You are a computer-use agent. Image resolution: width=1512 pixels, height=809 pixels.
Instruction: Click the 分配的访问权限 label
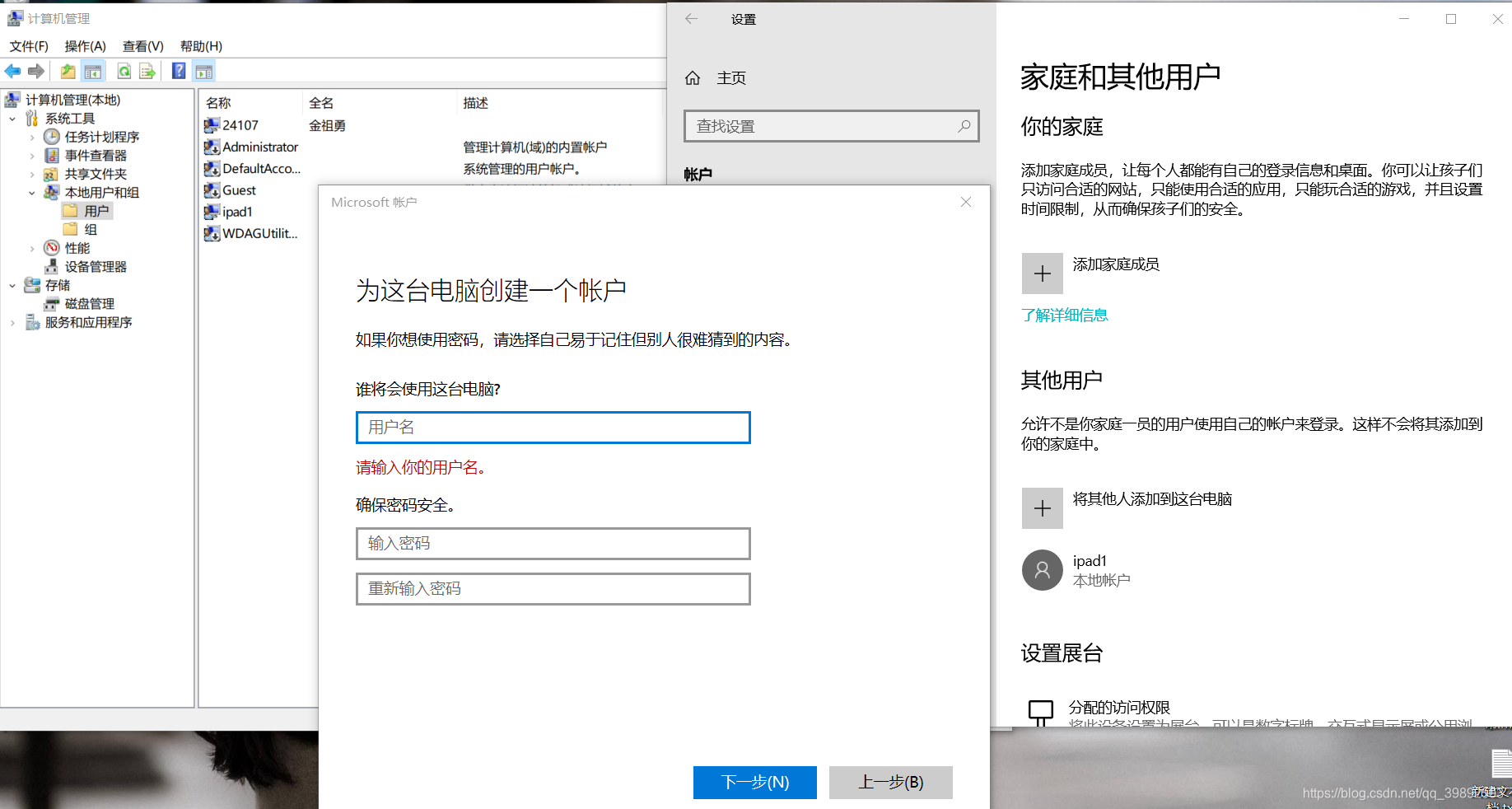point(1119,707)
